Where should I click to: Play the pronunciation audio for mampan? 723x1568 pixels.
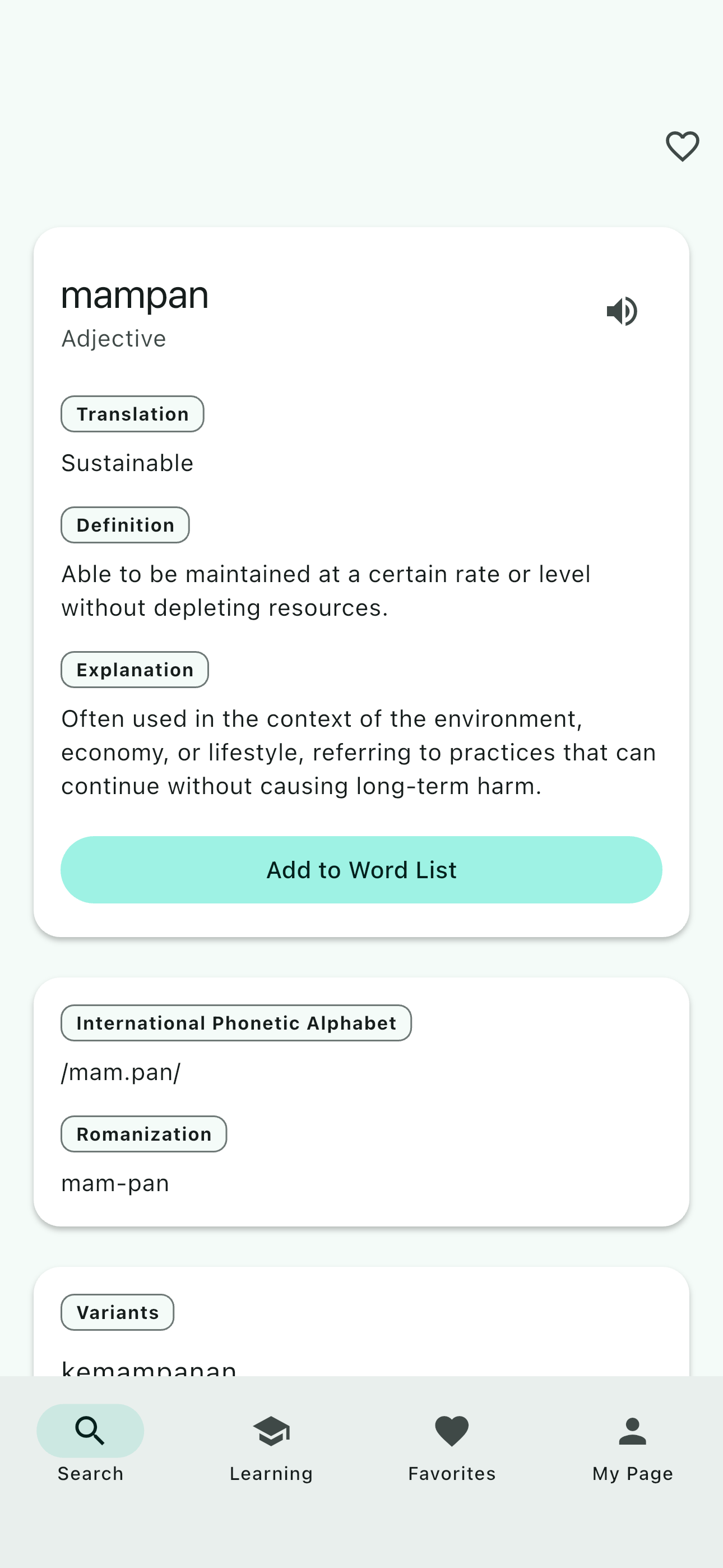622,311
